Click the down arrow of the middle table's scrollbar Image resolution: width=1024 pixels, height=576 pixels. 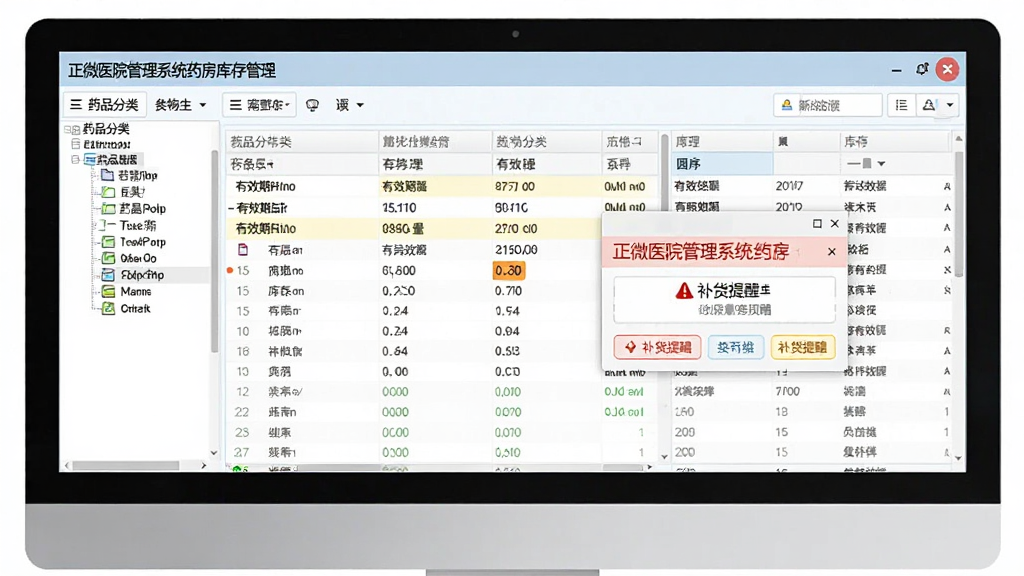[664, 456]
